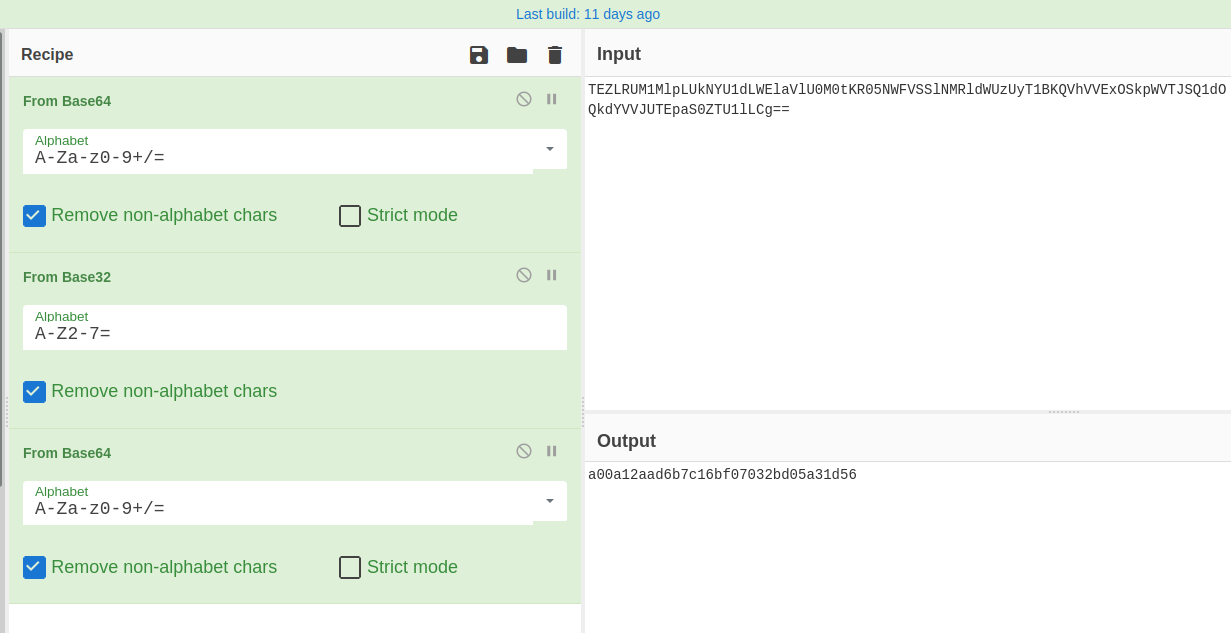This screenshot has height=633, width=1231.
Task: Disable the first From Base64 operation
Action: tap(523, 99)
